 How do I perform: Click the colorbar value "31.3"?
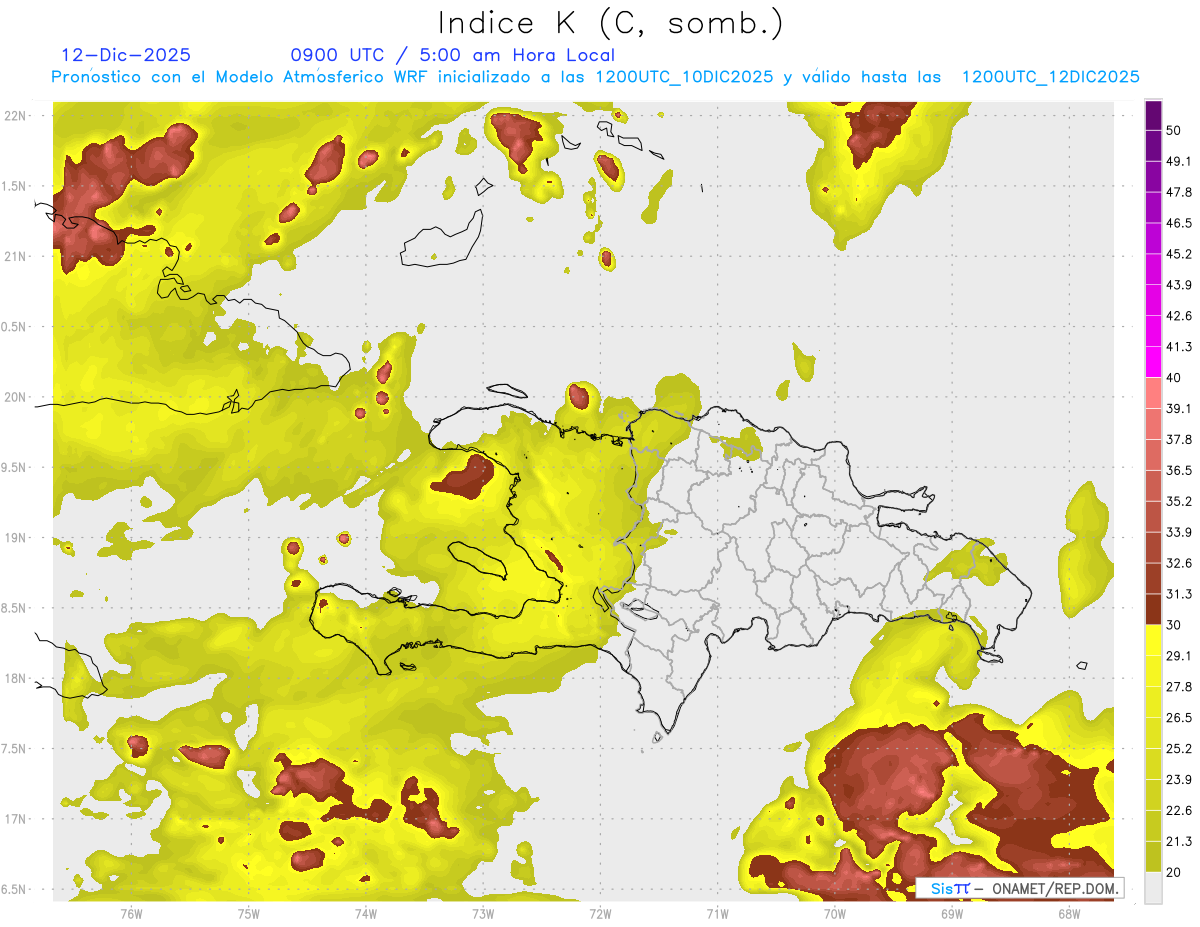[1179, 594]
